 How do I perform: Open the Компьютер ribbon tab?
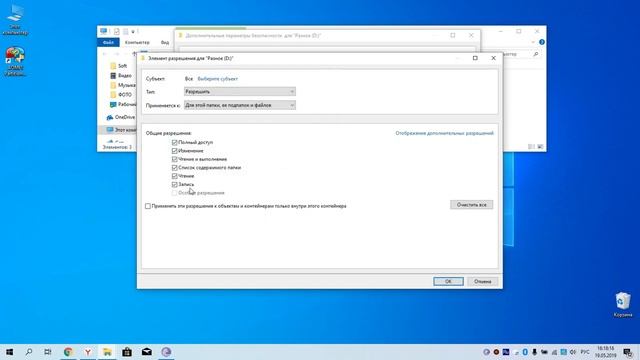pos(137,42)
